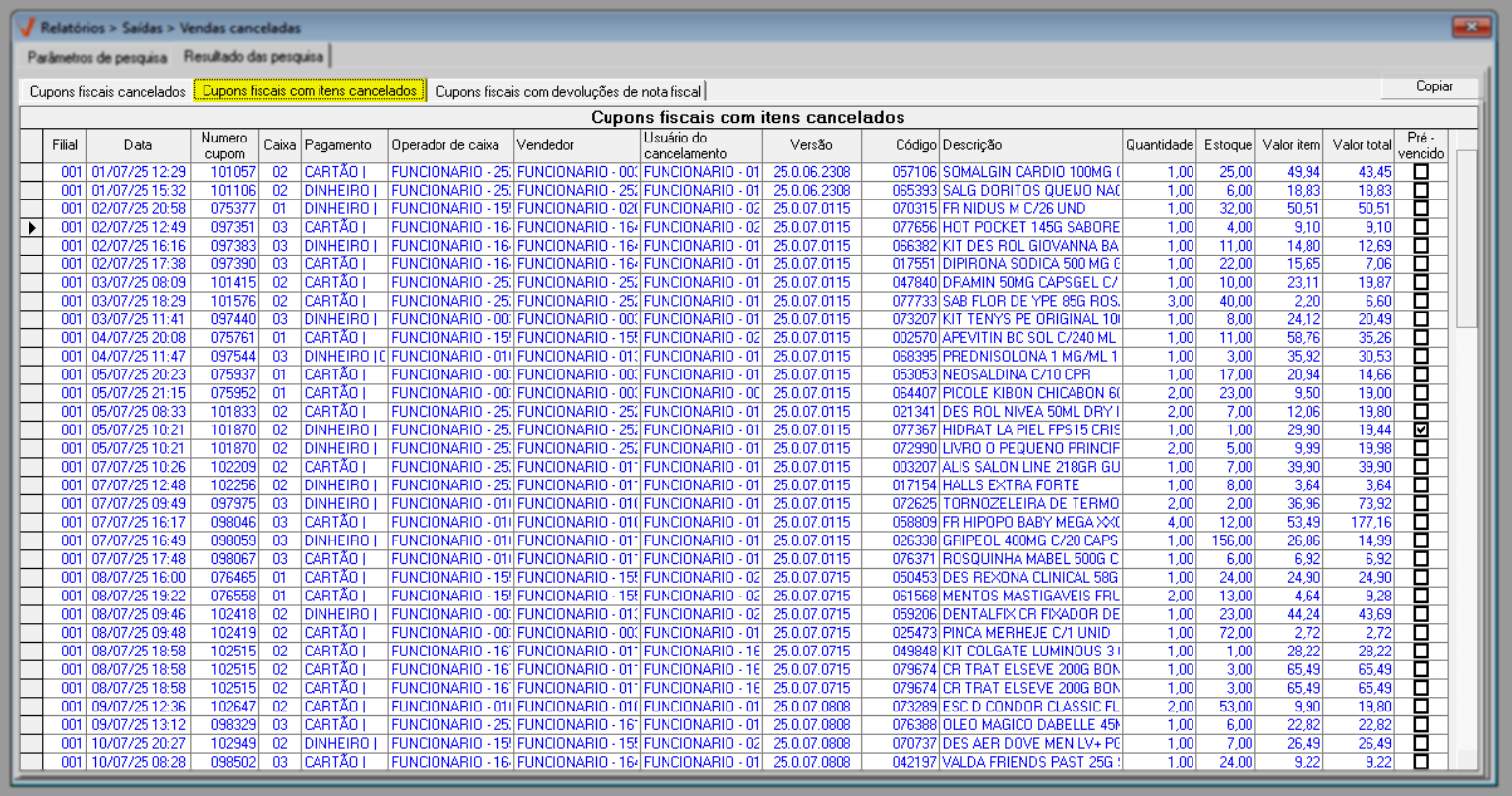Sort by Valor total column header
Viewport: 1512px width, 796px height.
[x=1361, y=145]
